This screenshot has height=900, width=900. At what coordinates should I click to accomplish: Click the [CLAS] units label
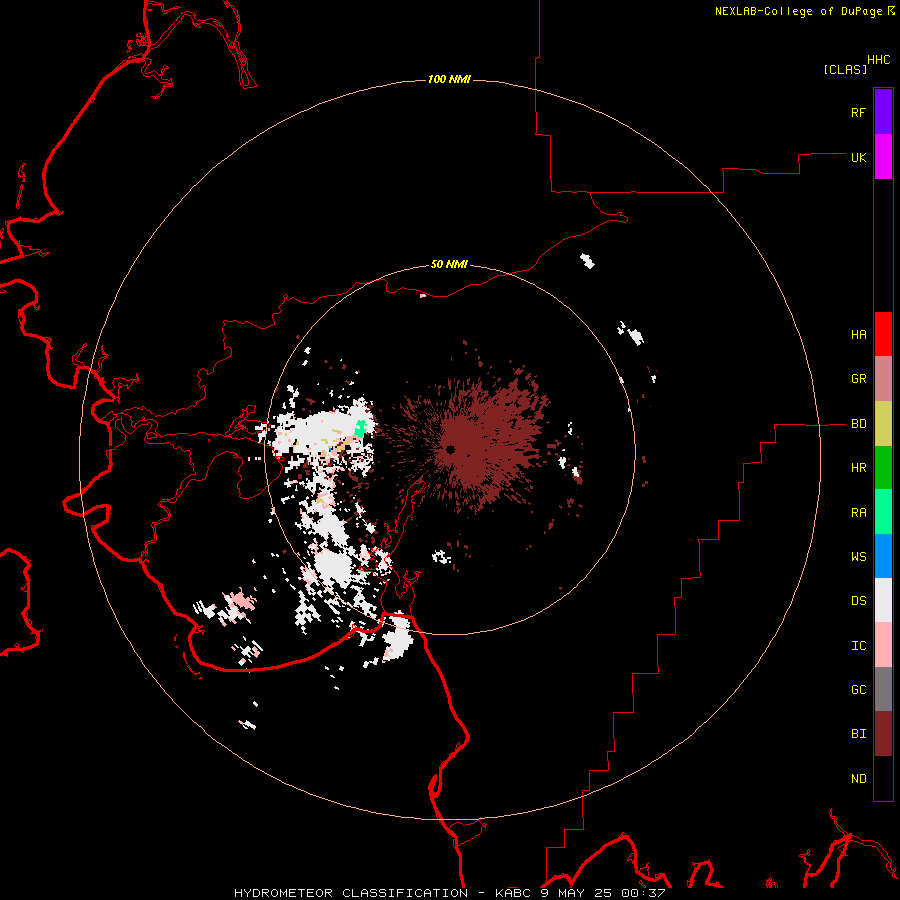(845, 70)
